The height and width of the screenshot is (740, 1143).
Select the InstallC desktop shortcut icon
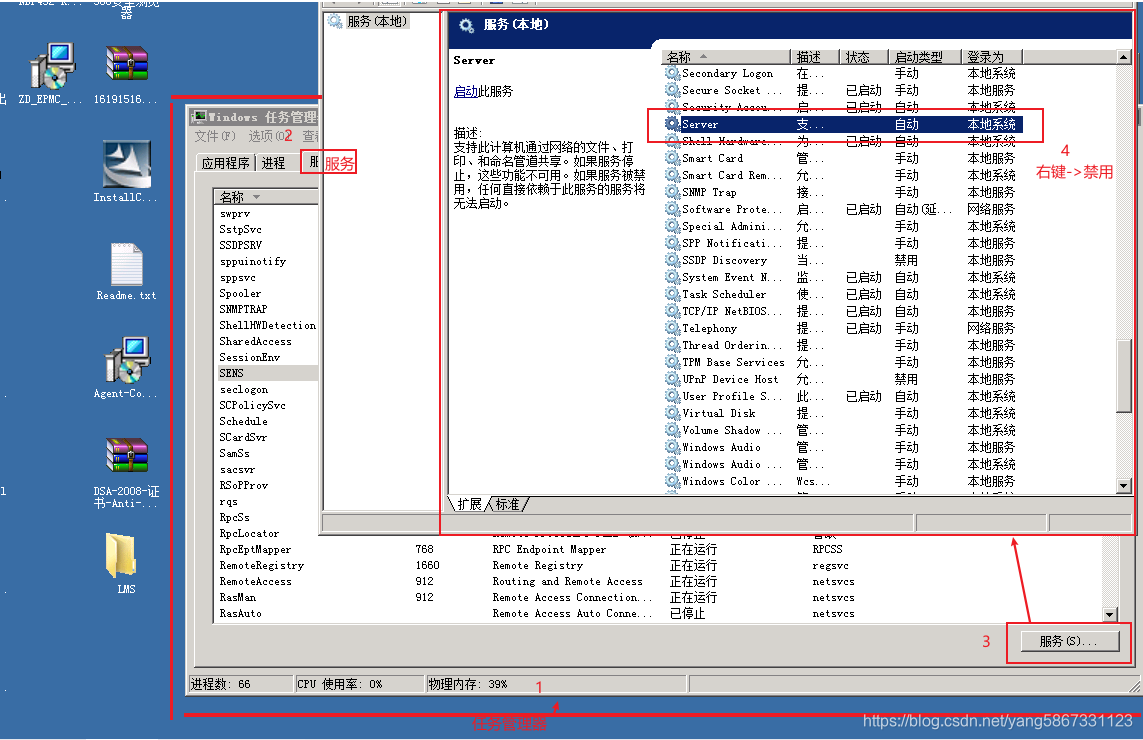127,164
